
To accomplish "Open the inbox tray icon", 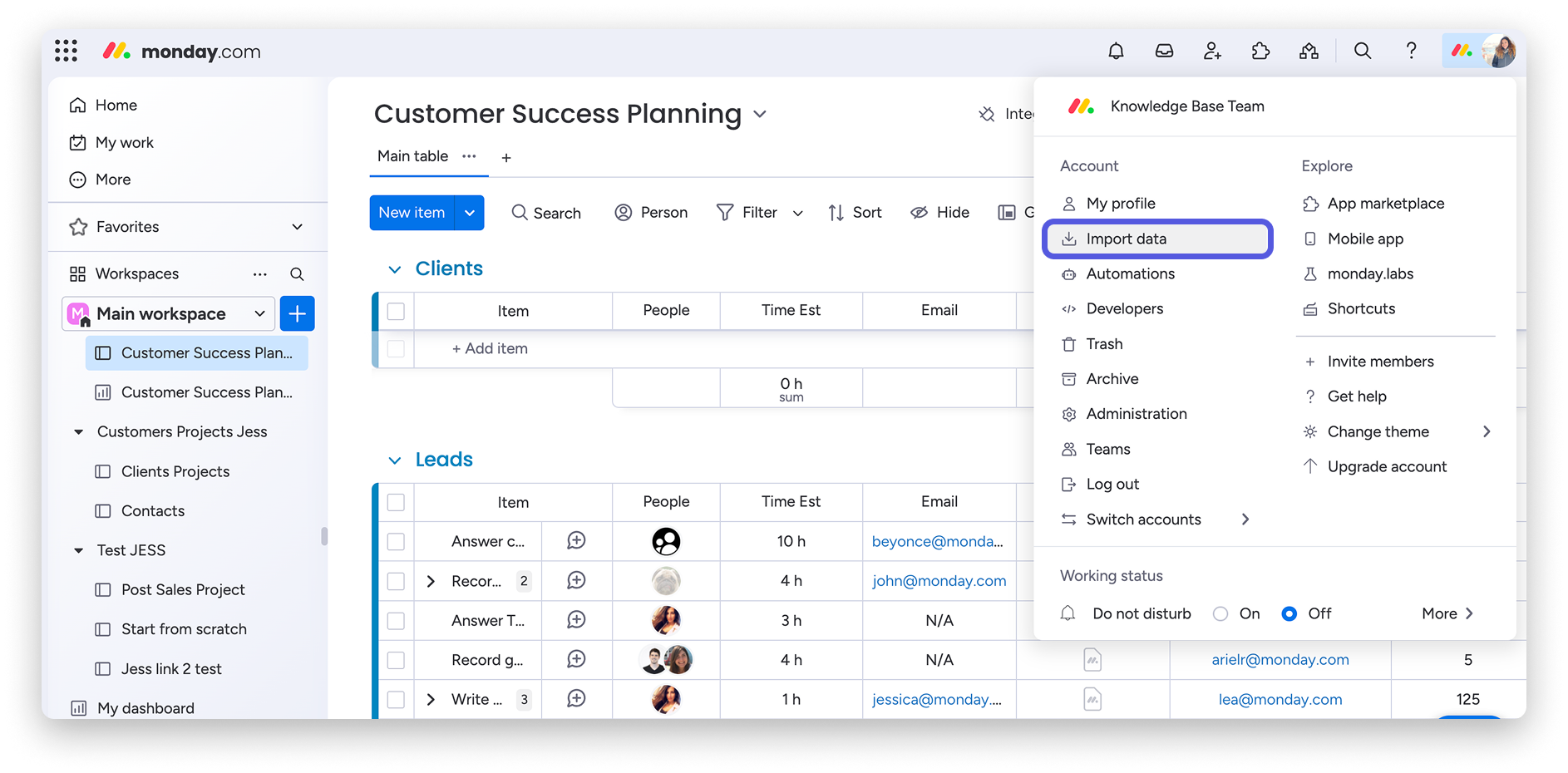I will coord(1164,52).
